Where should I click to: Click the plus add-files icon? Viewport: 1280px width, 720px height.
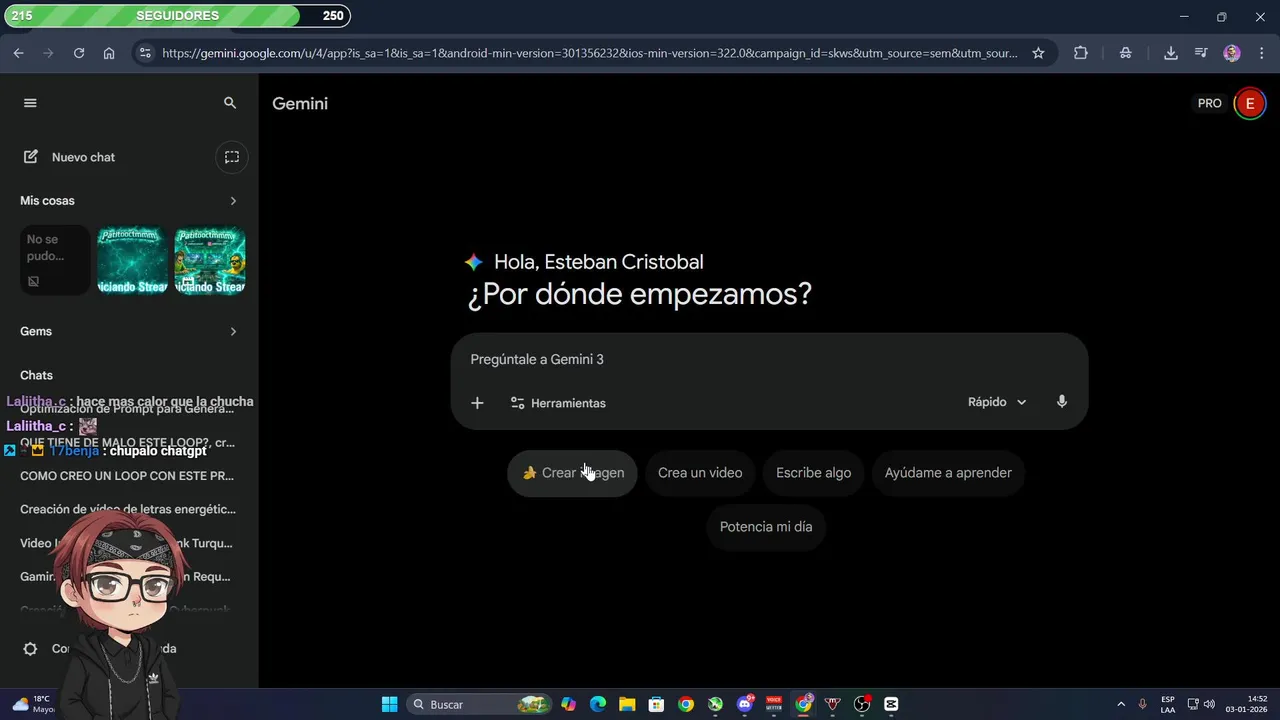tap(477, 403)
